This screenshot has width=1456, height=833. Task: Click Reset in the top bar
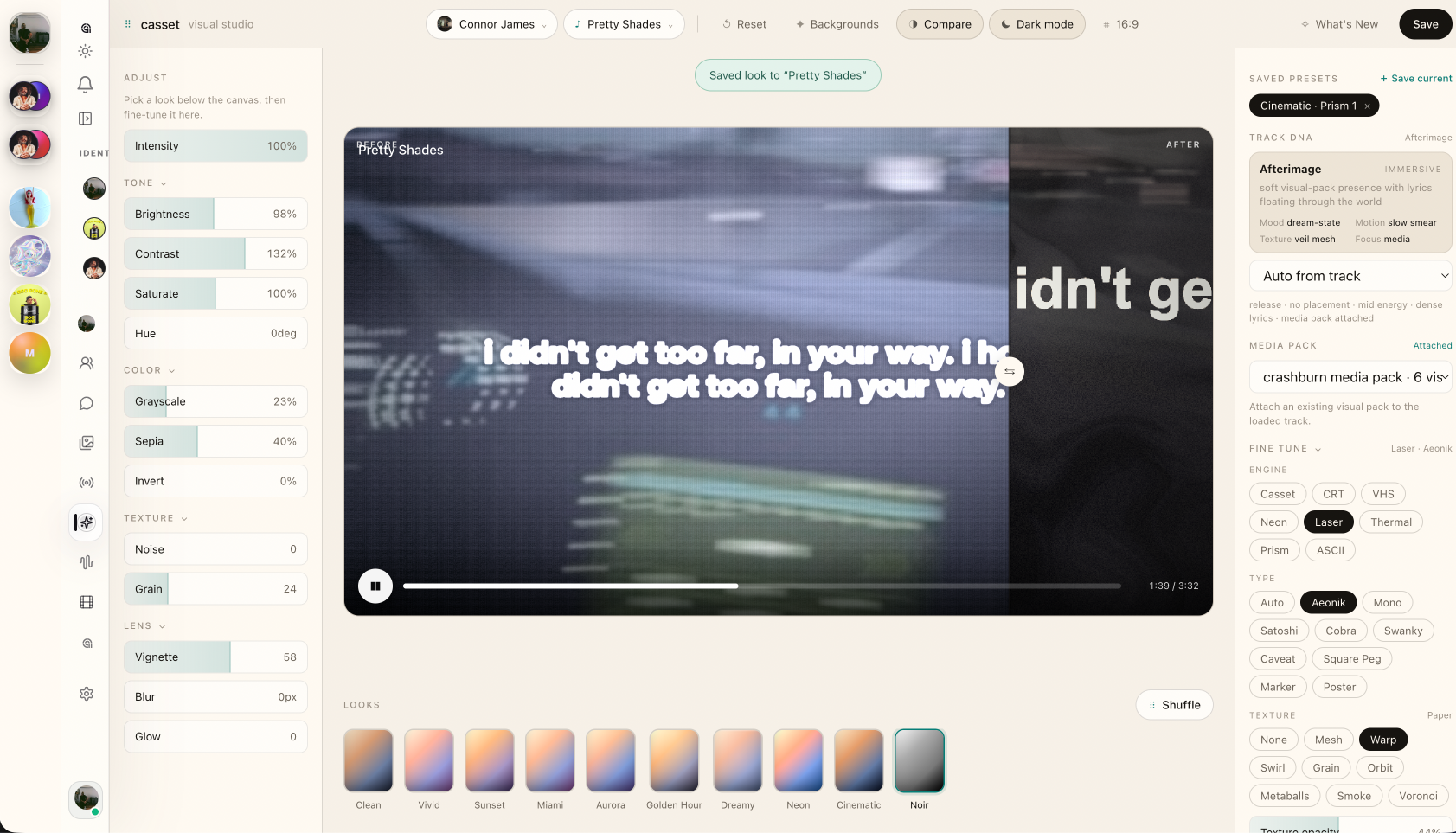[x=745, y=24]
